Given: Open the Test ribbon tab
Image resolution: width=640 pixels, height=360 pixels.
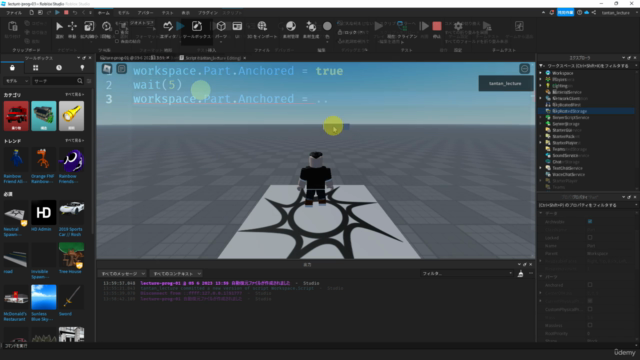Looking at the screenshot, I should [x=167, y=13].
